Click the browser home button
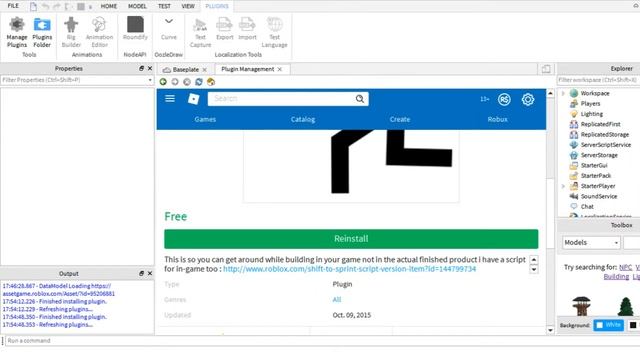Screen dimensions: 640x360 211,82
